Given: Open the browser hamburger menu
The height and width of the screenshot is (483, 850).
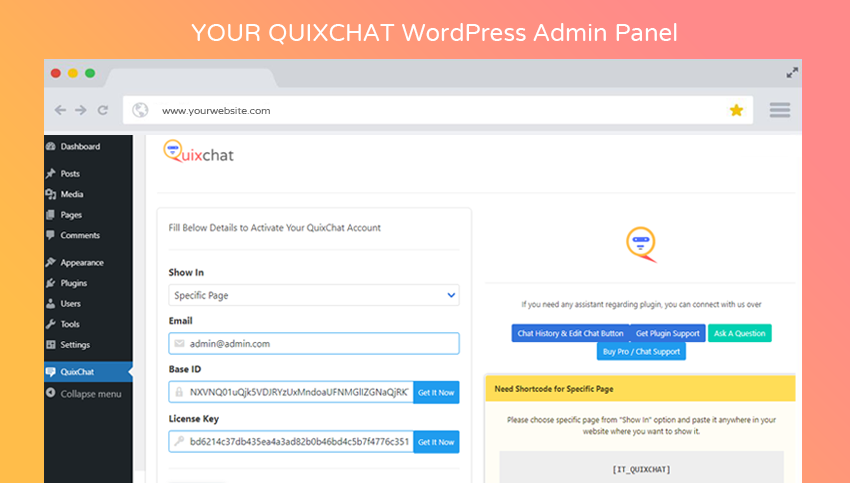Looking at the screenshot, I should coord(780,110).
